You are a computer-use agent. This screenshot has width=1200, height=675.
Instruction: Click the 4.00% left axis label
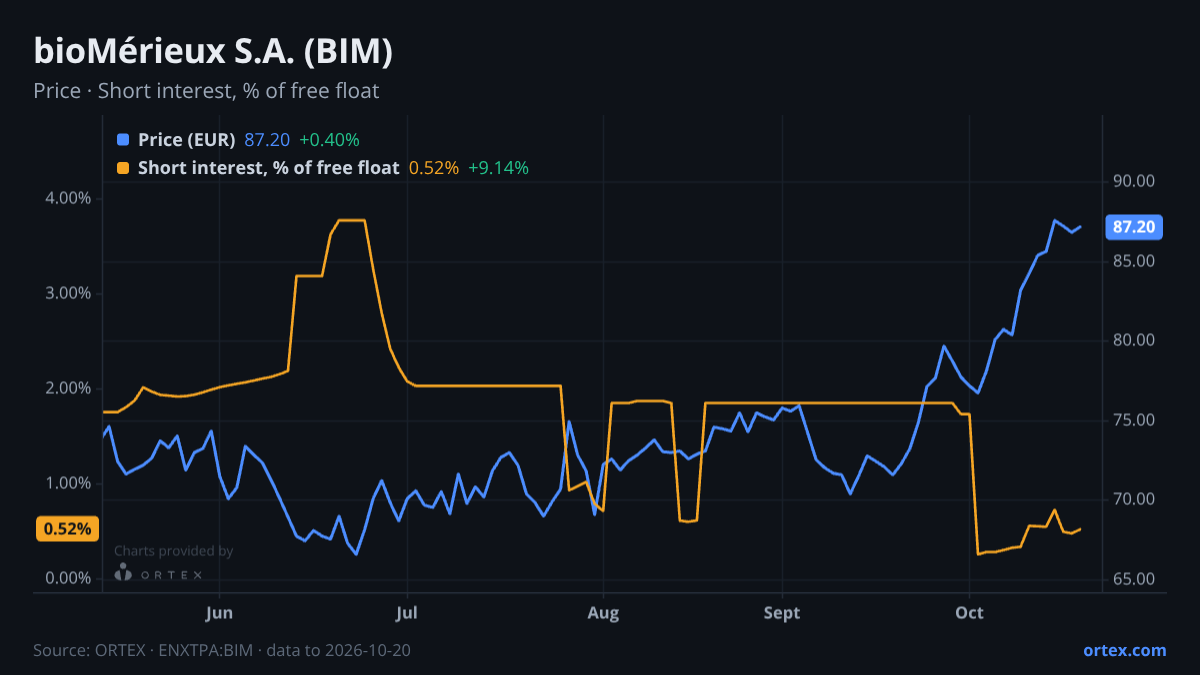click(69, 198)
